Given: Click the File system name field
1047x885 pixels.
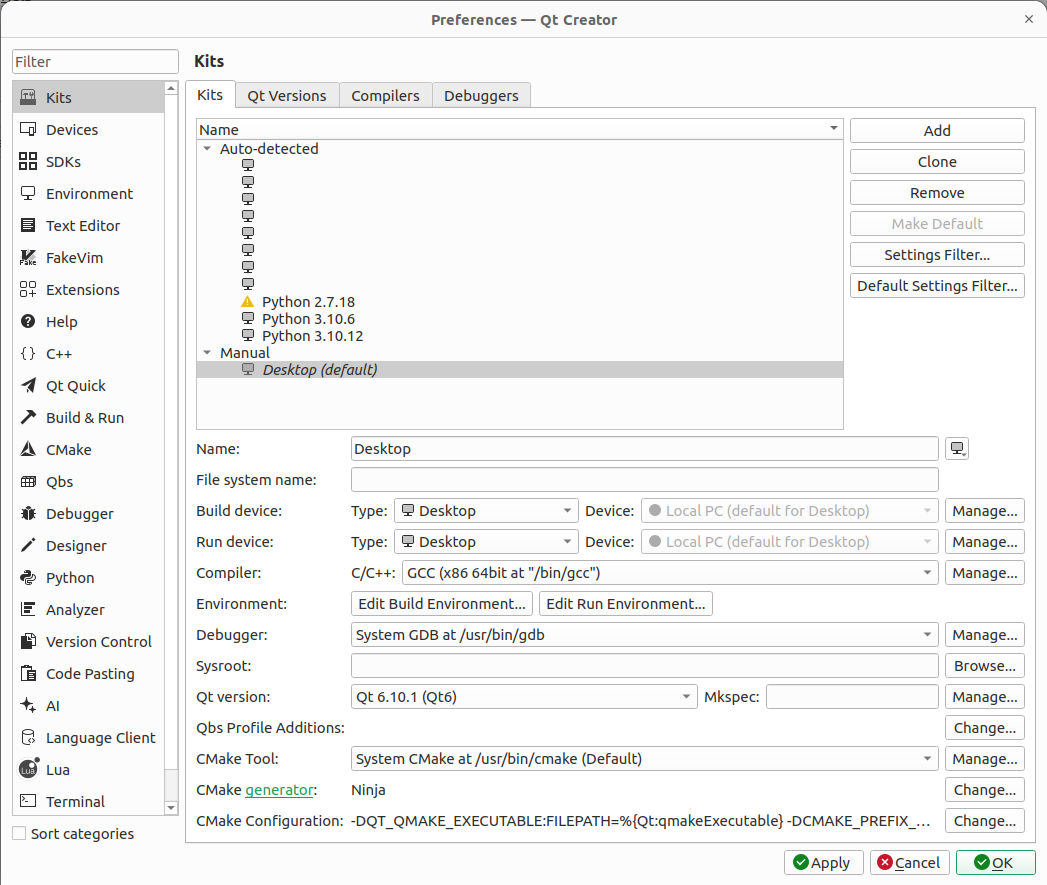Looking at the screenshot, I should click(x=644, y=480).
